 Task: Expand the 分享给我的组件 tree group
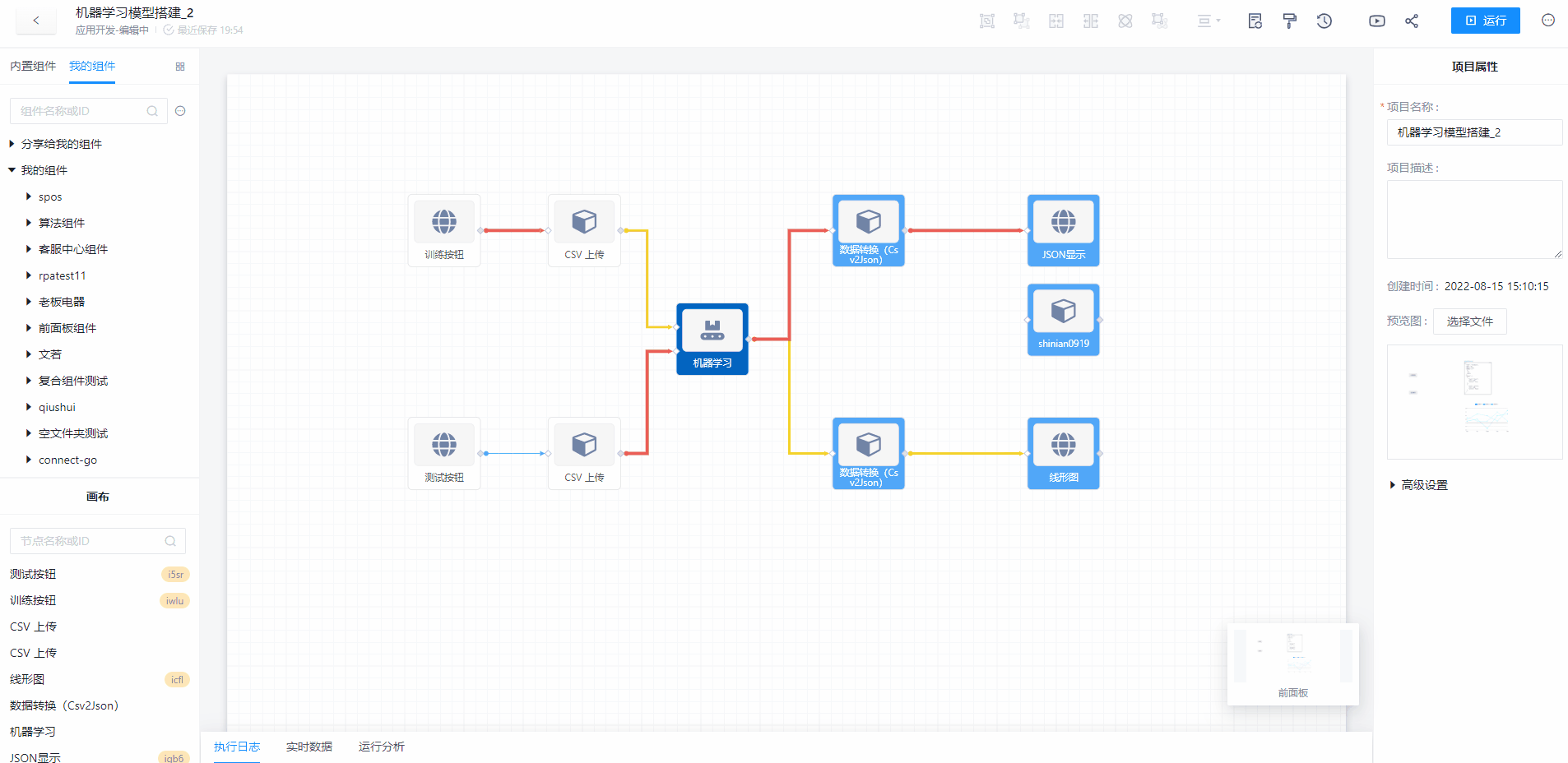pyautogui.click(x=12, y=144)
